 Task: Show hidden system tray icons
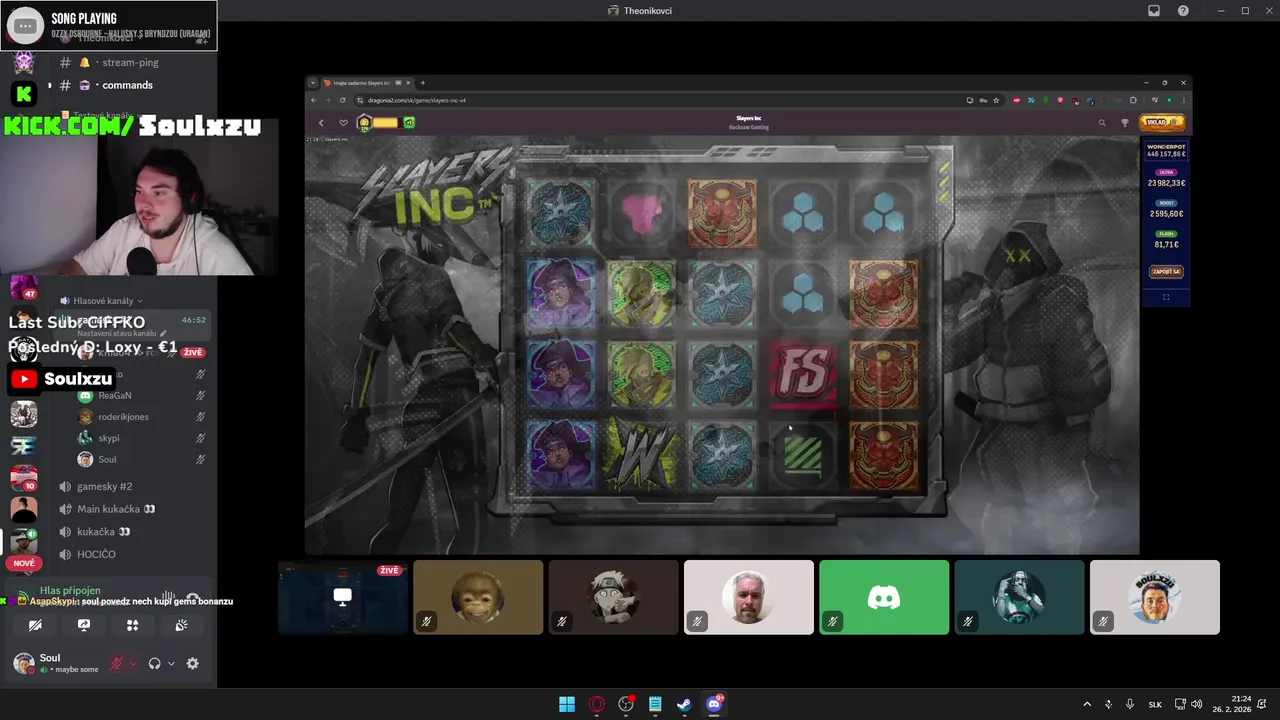coord(1087,704)
